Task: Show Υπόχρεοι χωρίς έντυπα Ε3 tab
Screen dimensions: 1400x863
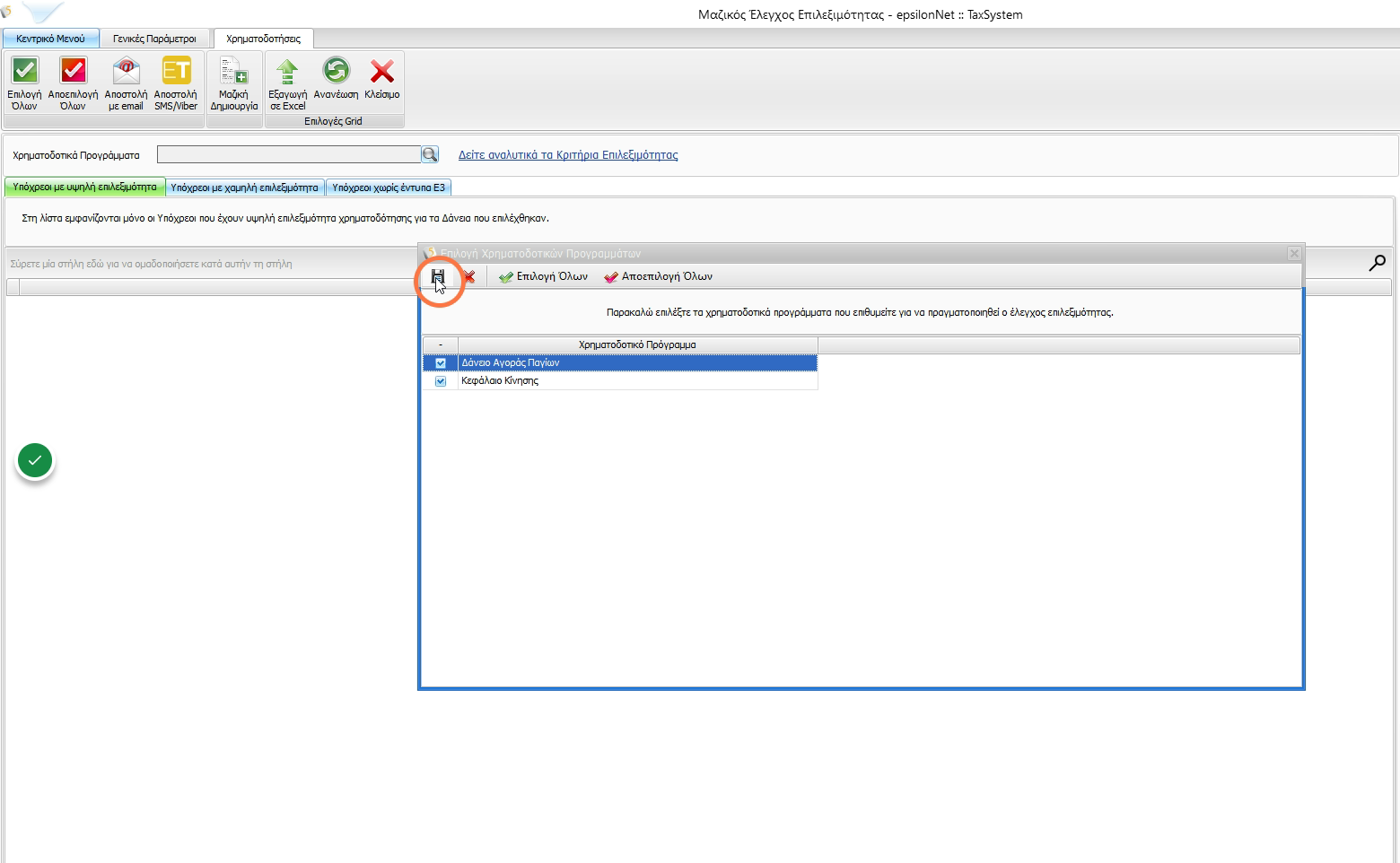Action: [389, 187]
